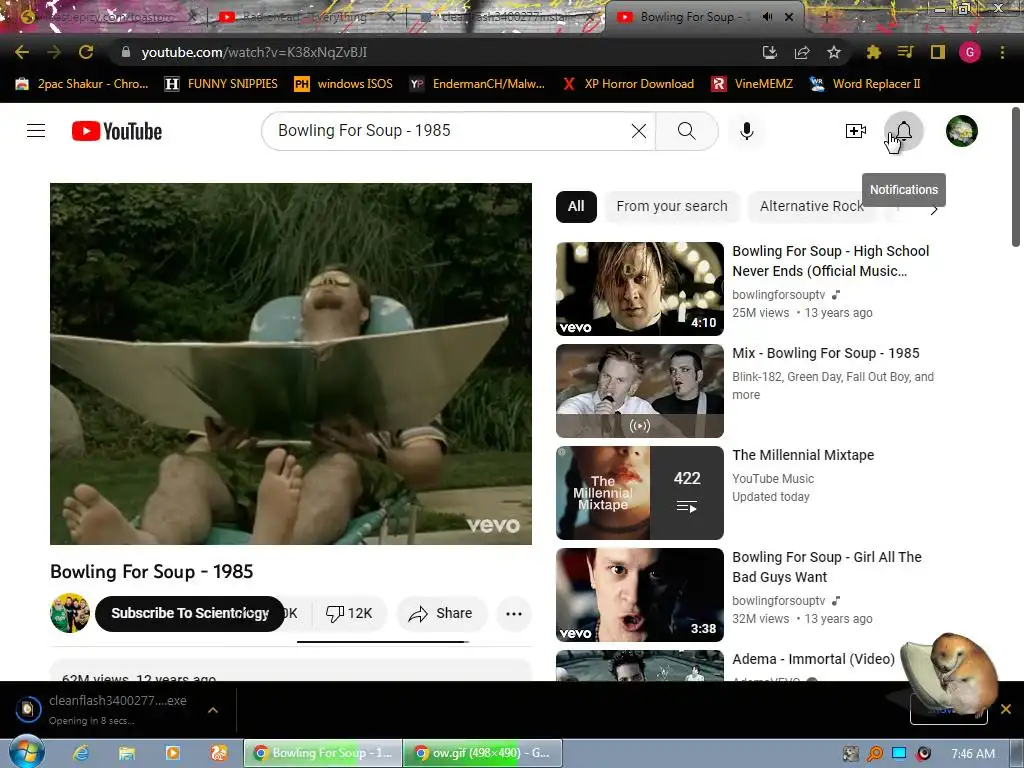The image size is (1024, 768).
Task: Open the media controls icon in toolbar
Action: tap(906, 52)
